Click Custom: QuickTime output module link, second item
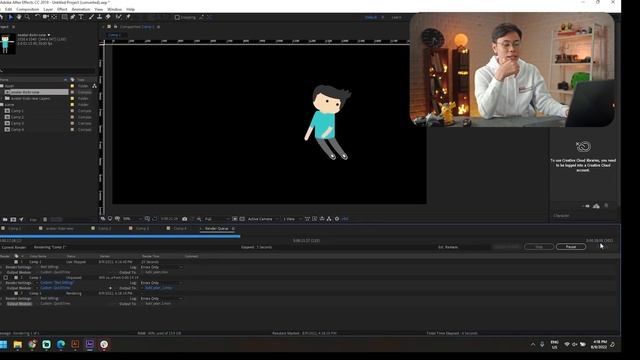Screen dimensions: 640x360 (55, 288)
